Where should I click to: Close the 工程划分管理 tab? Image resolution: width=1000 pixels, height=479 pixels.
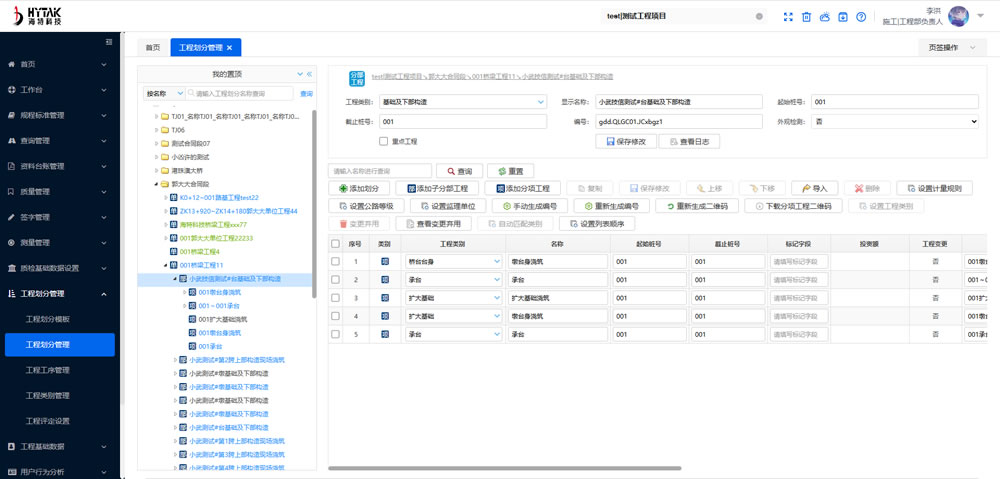(229, 48)
